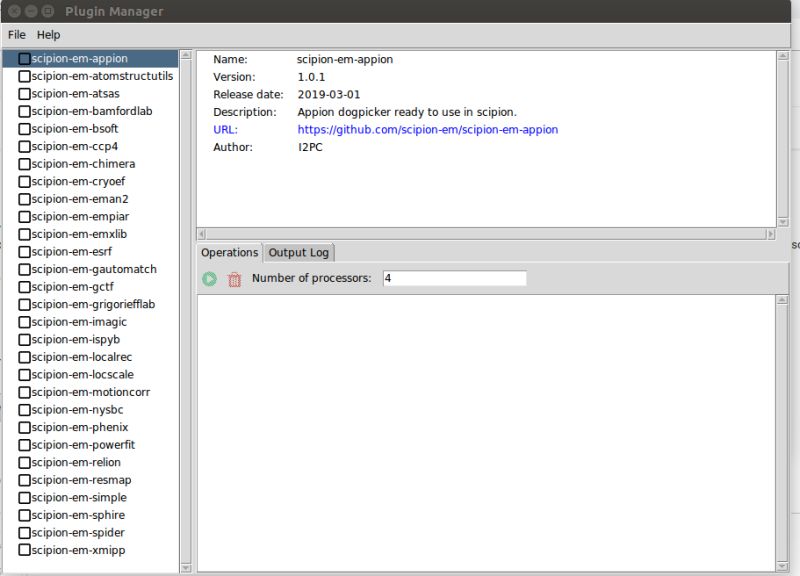This screenshot has height=576, width=800.
Task: Enable the scipion-em-xmipp plugin
Action: 24,550
